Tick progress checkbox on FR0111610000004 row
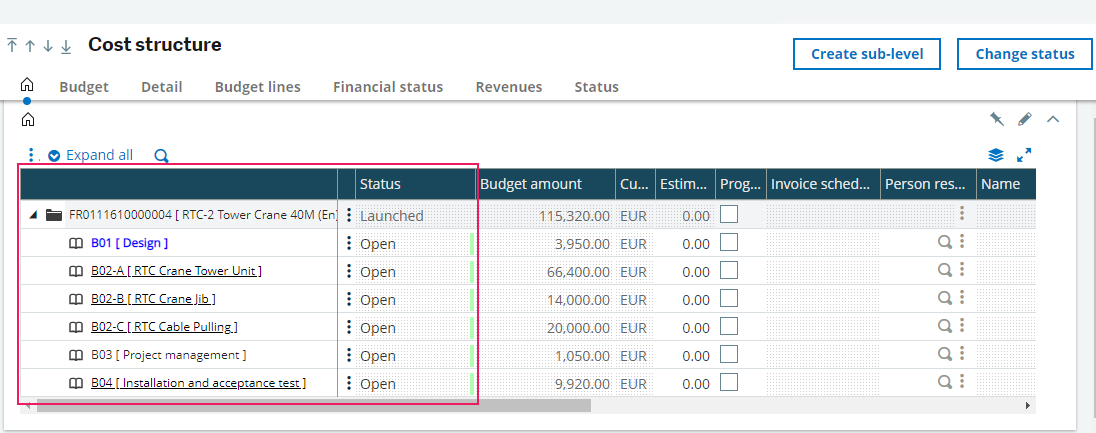 [x=729, y=214]
